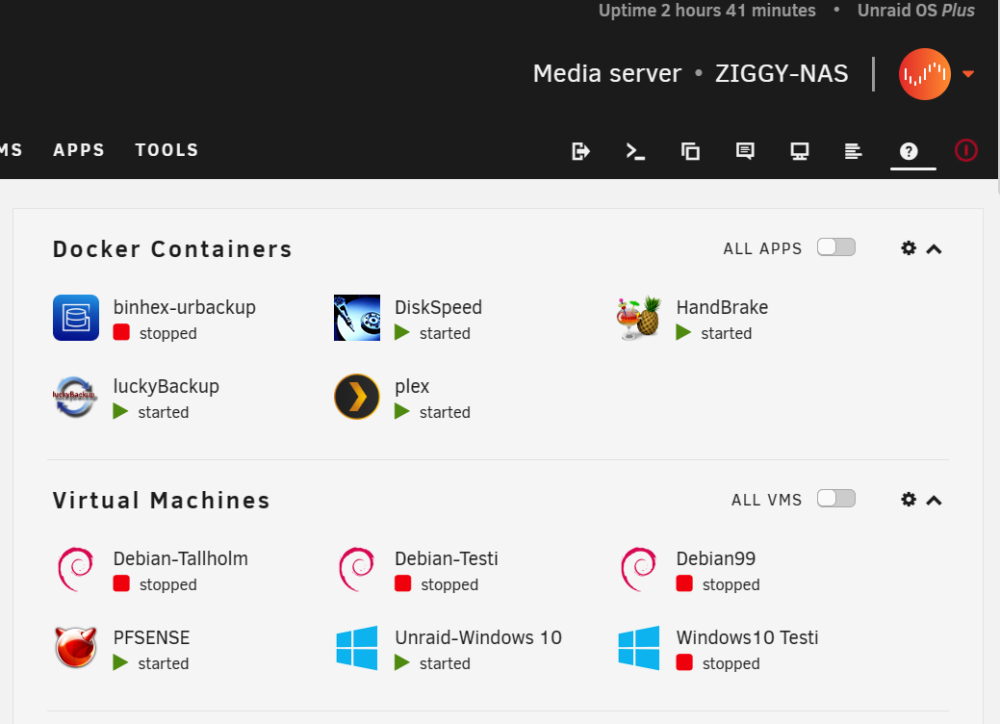The width and height of the screenshot is (1000, 724).
Task: Click the red power icon
Action: (x=966, y=151)
